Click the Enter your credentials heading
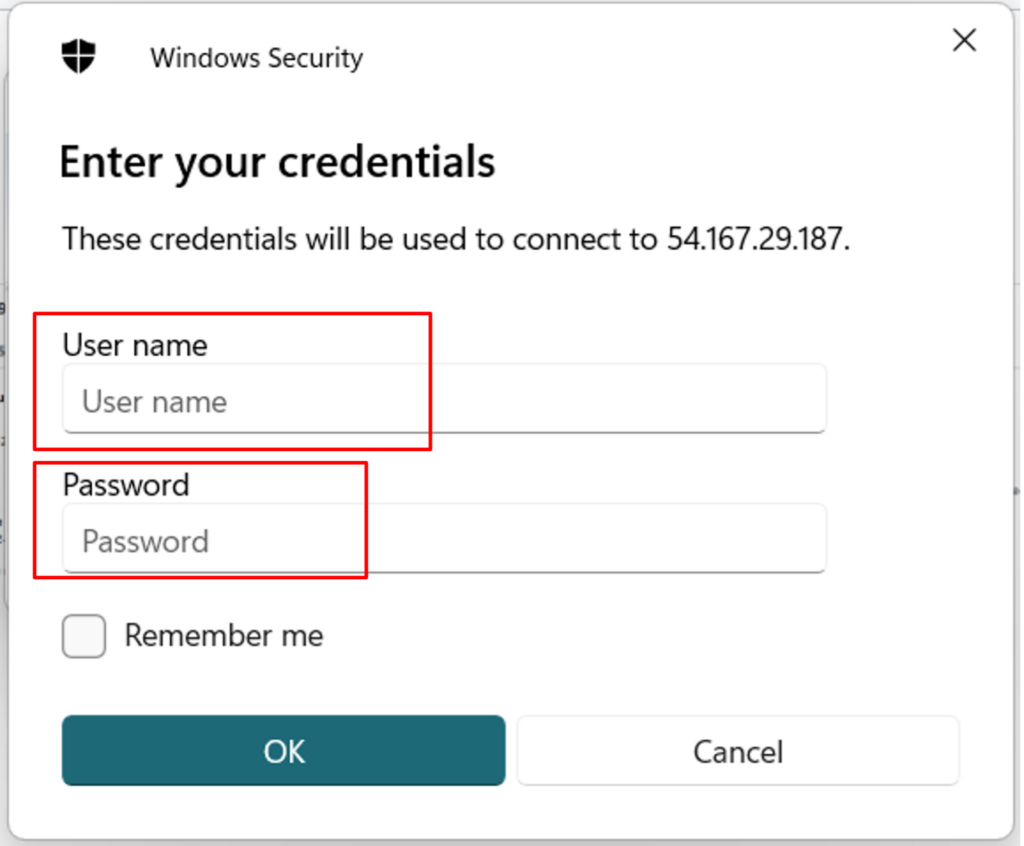The height and width of the screenshot is (846, 1024). click(278, 161)
